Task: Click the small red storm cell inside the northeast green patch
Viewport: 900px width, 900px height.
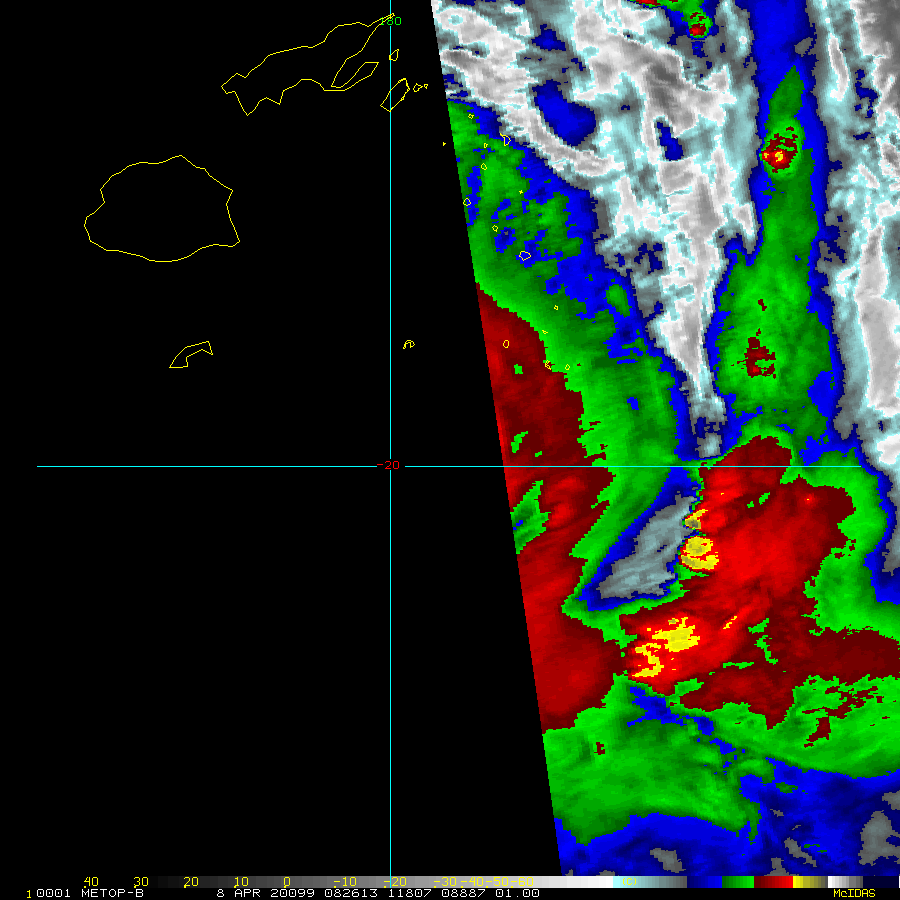Action: pos(778,153)
